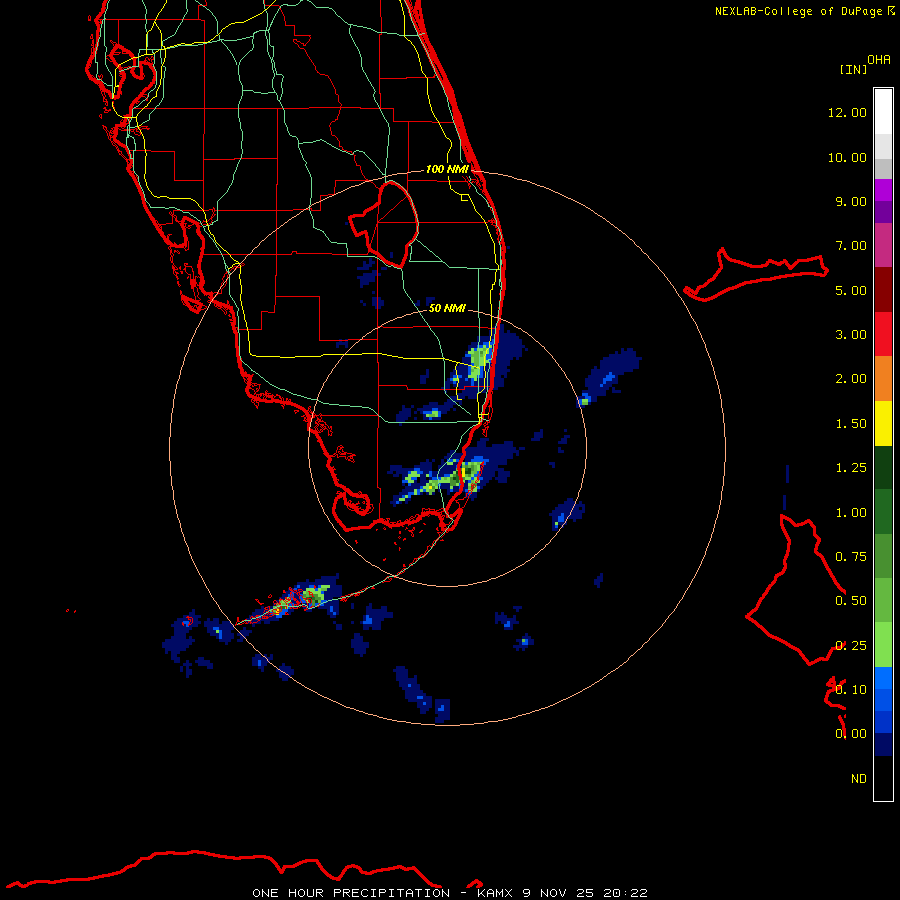Click the 1.00 legend value

(x=851, y=513)
